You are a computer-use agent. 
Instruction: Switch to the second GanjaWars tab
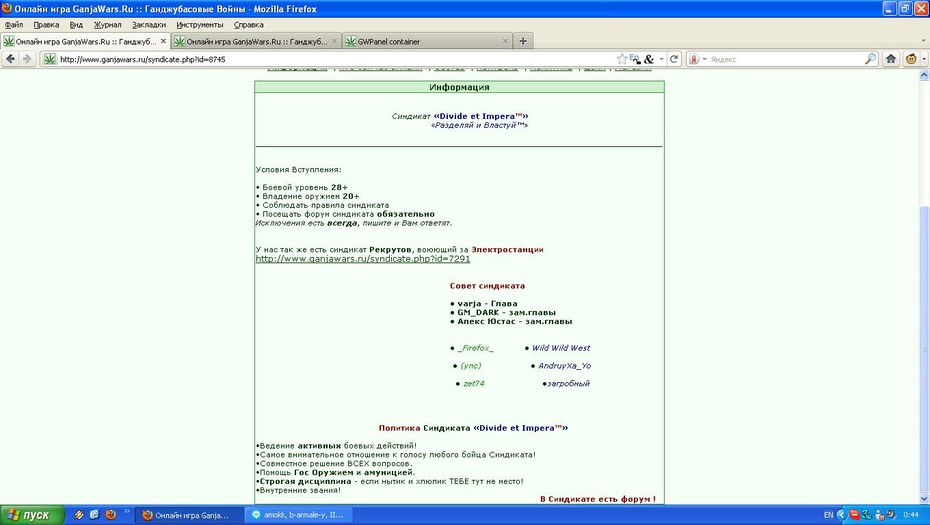[x=256, y=41]
